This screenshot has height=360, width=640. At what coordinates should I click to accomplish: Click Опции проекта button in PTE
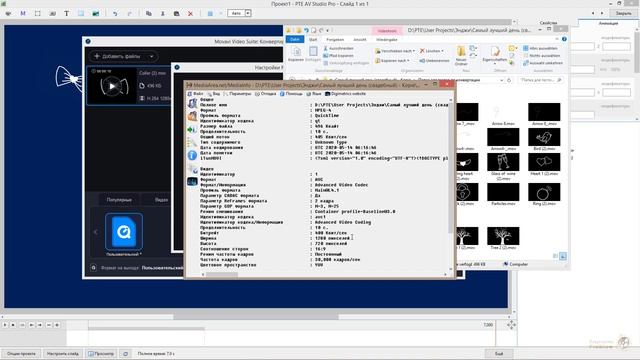21,353
